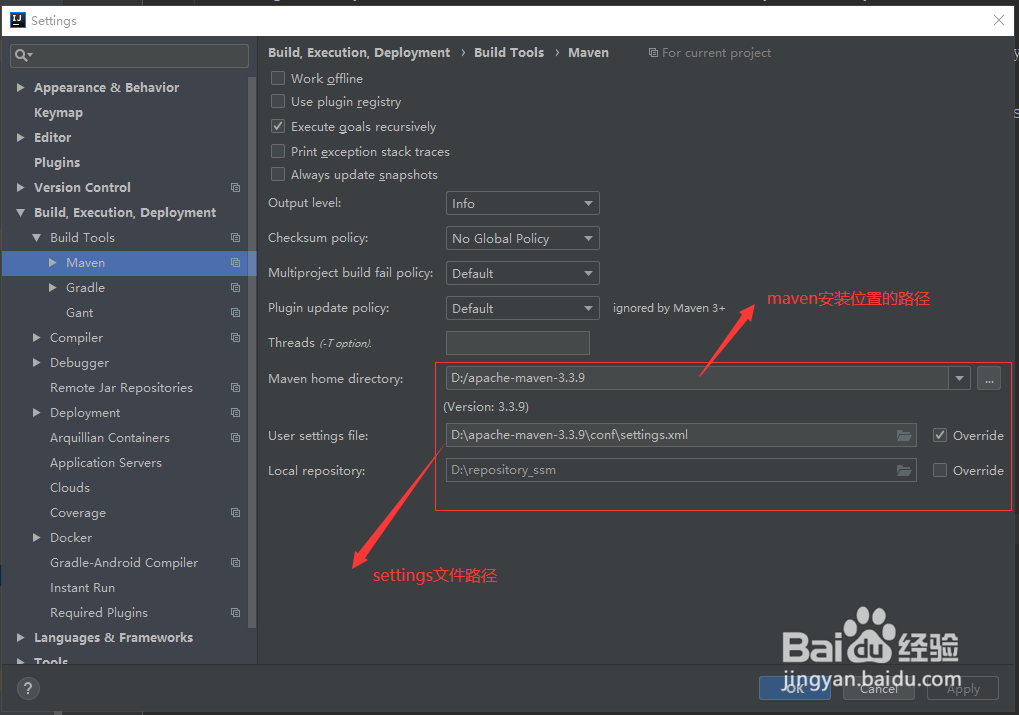The height and width of the screenshot is (715, 1019).
Task: Select Debugger settings page
Action: click(x=79, y=363)
